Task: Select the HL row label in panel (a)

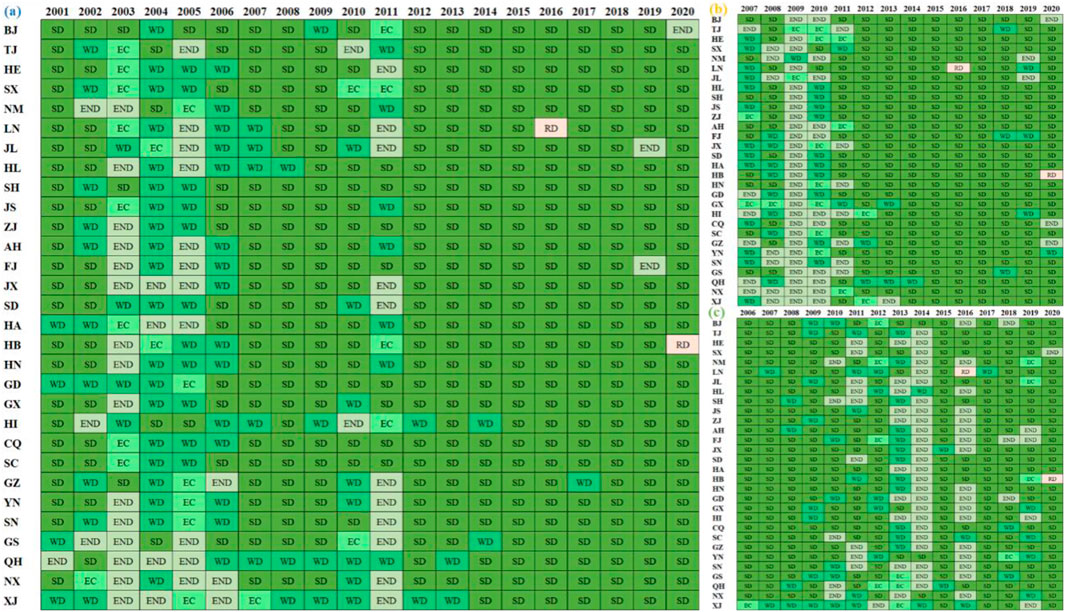Action: pyautogui.click(x=12, y=168)
